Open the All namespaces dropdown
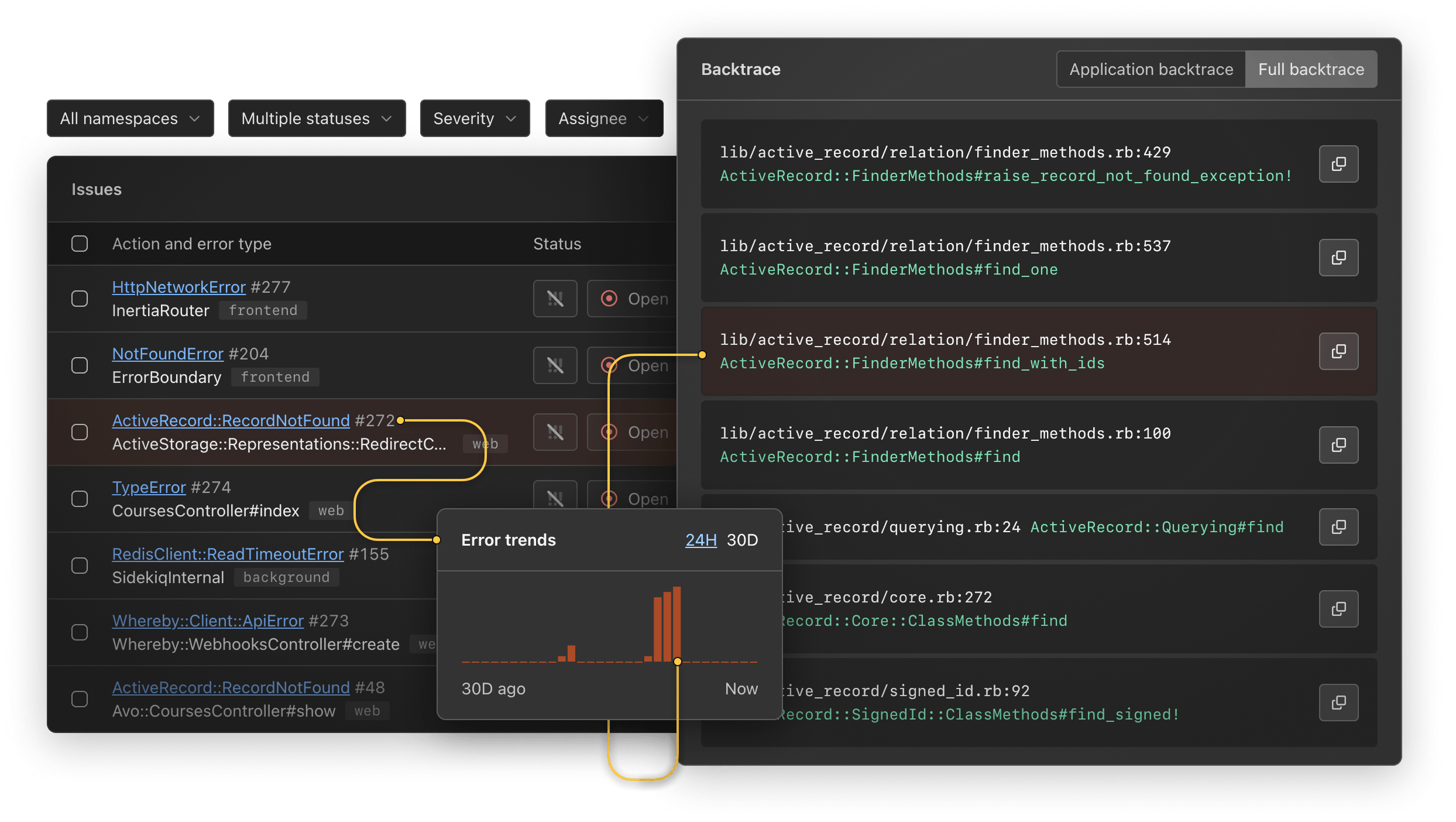 click(131, 118)
